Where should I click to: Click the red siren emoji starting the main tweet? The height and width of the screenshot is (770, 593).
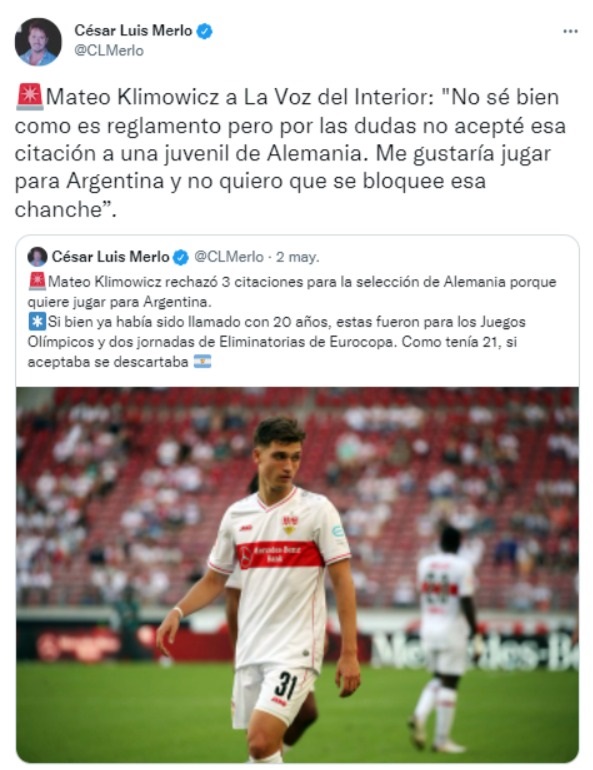(x=29, y=96)
